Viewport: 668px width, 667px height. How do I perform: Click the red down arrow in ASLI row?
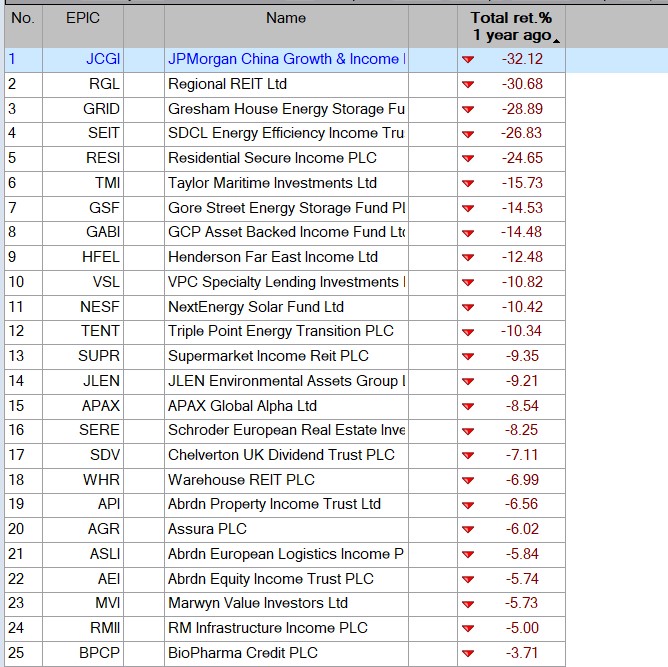468,555
